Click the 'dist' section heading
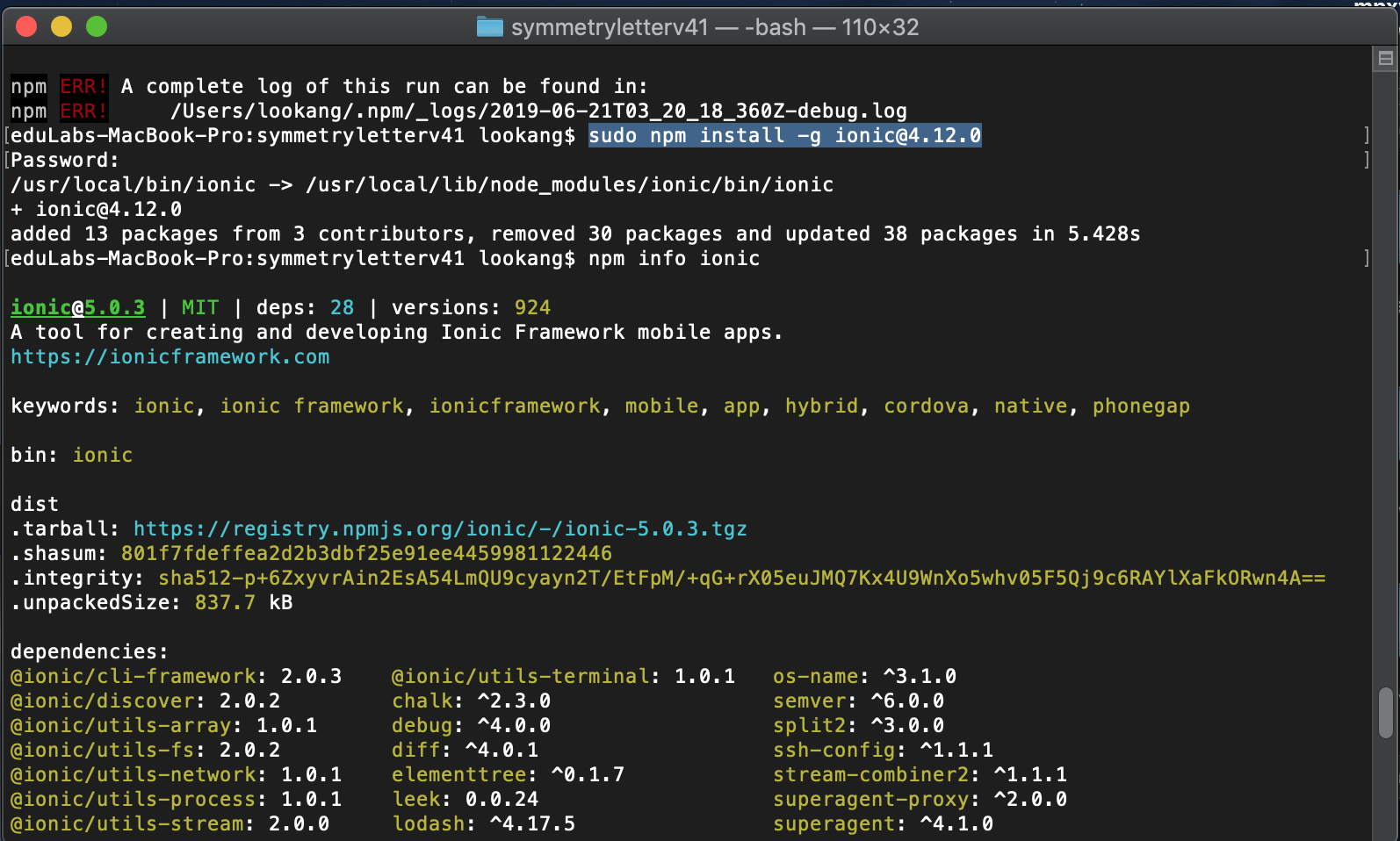This screenshot has height=841, width=1400. 35,505
